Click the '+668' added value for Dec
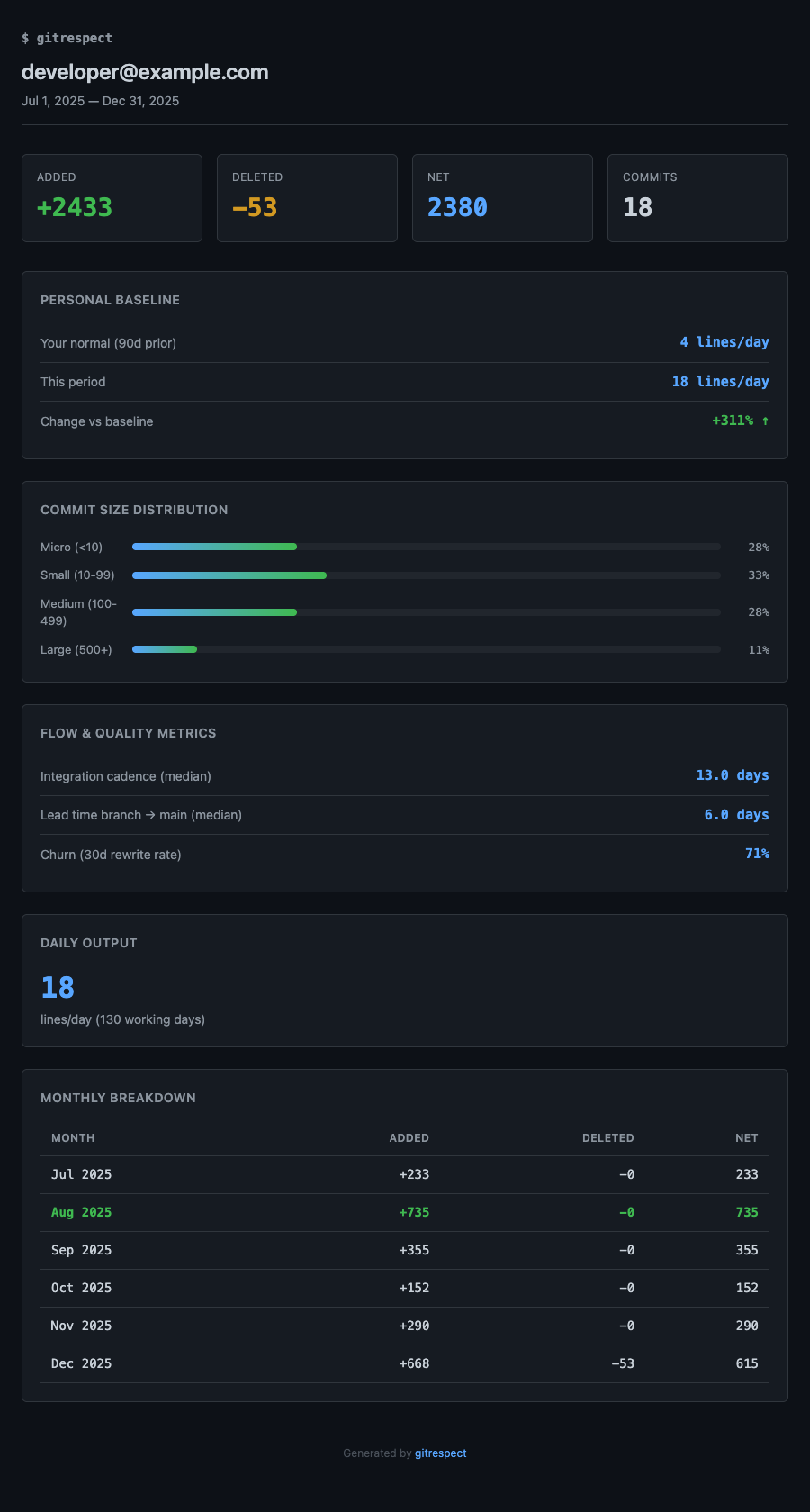Screen dimensions: 810x1512 pyautogui.click(x=414, y=1363)
